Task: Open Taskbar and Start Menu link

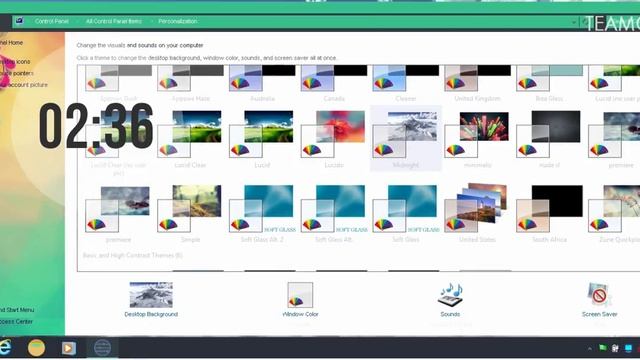Action: (x=17, y=310)
